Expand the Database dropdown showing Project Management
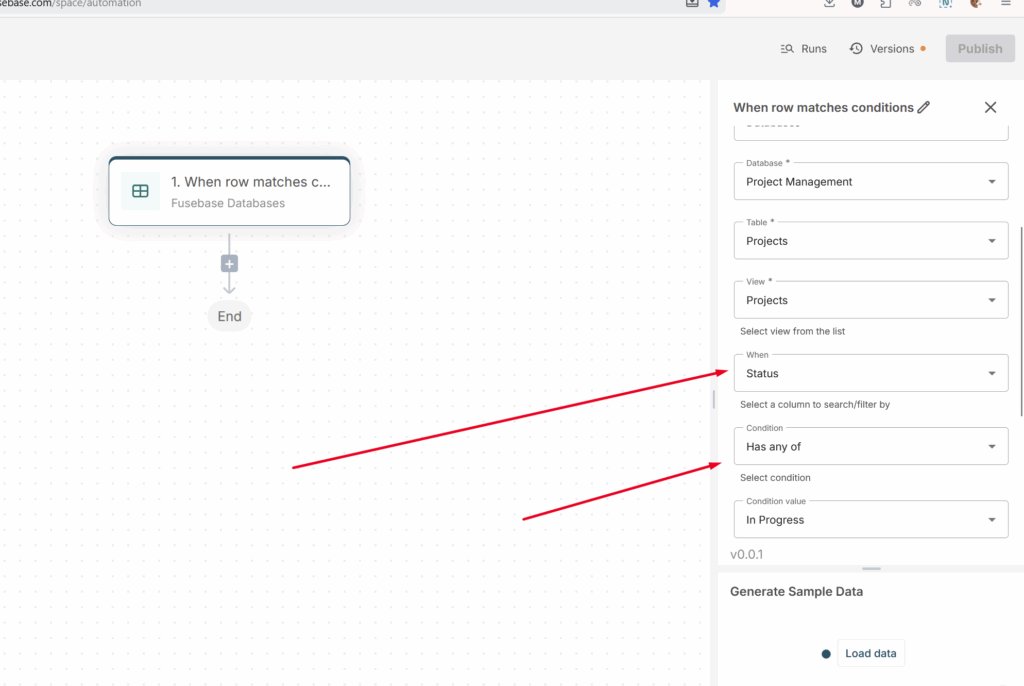Screen dimensions: 1024x686 tap(870, 182)
